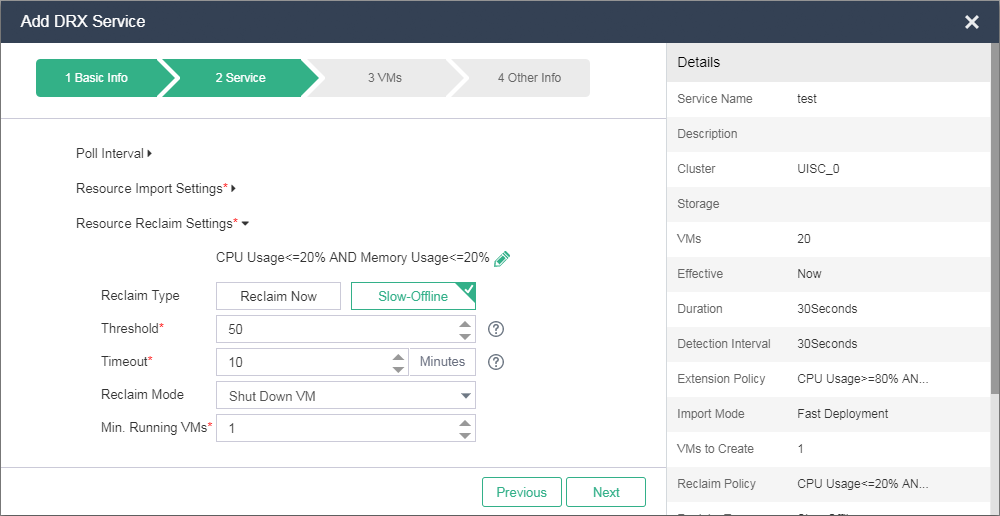Go to step 1 Basic Info

[x=97, y=78]
